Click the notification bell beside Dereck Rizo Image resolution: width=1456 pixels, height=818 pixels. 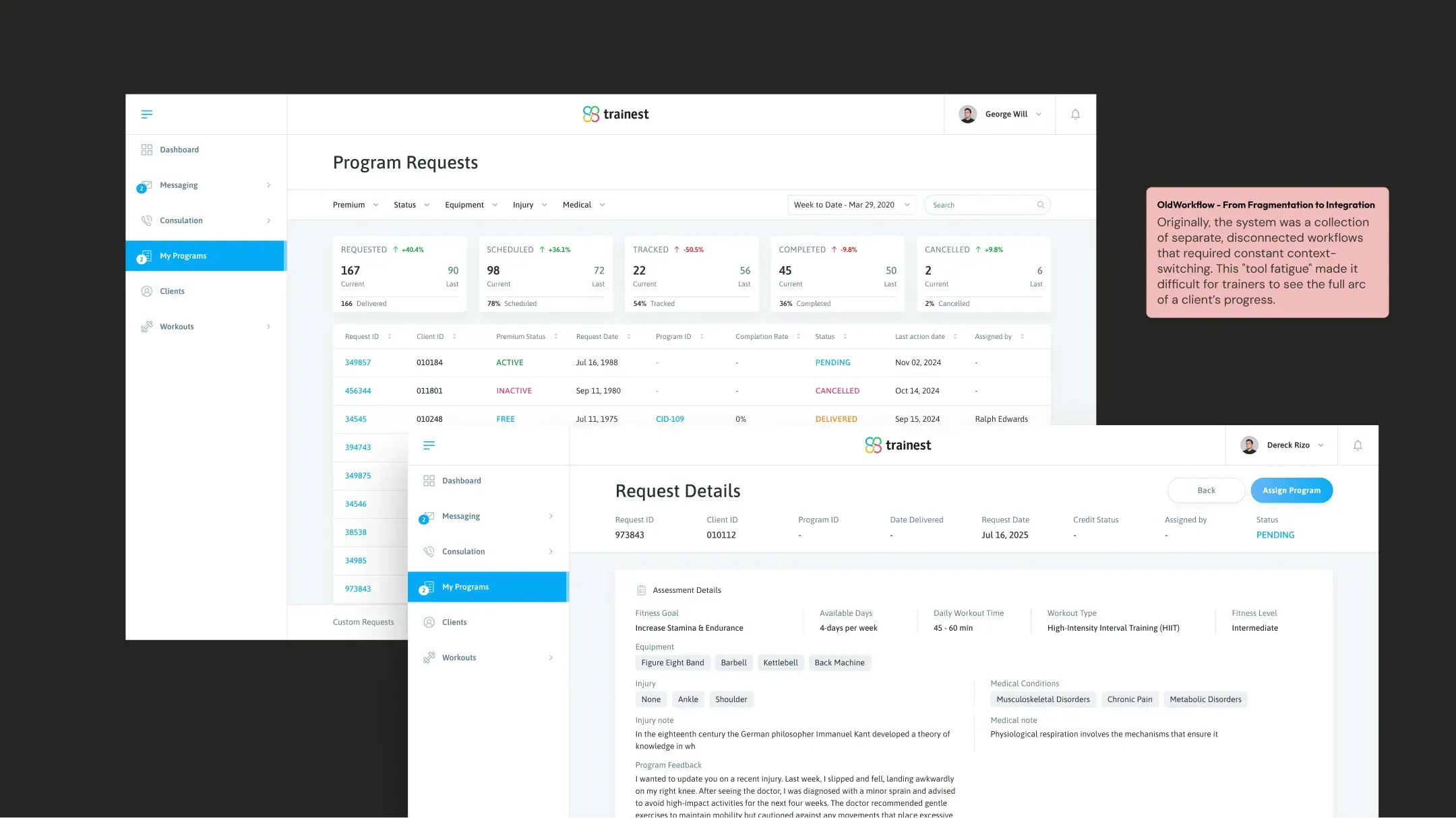pos(1358,445)
